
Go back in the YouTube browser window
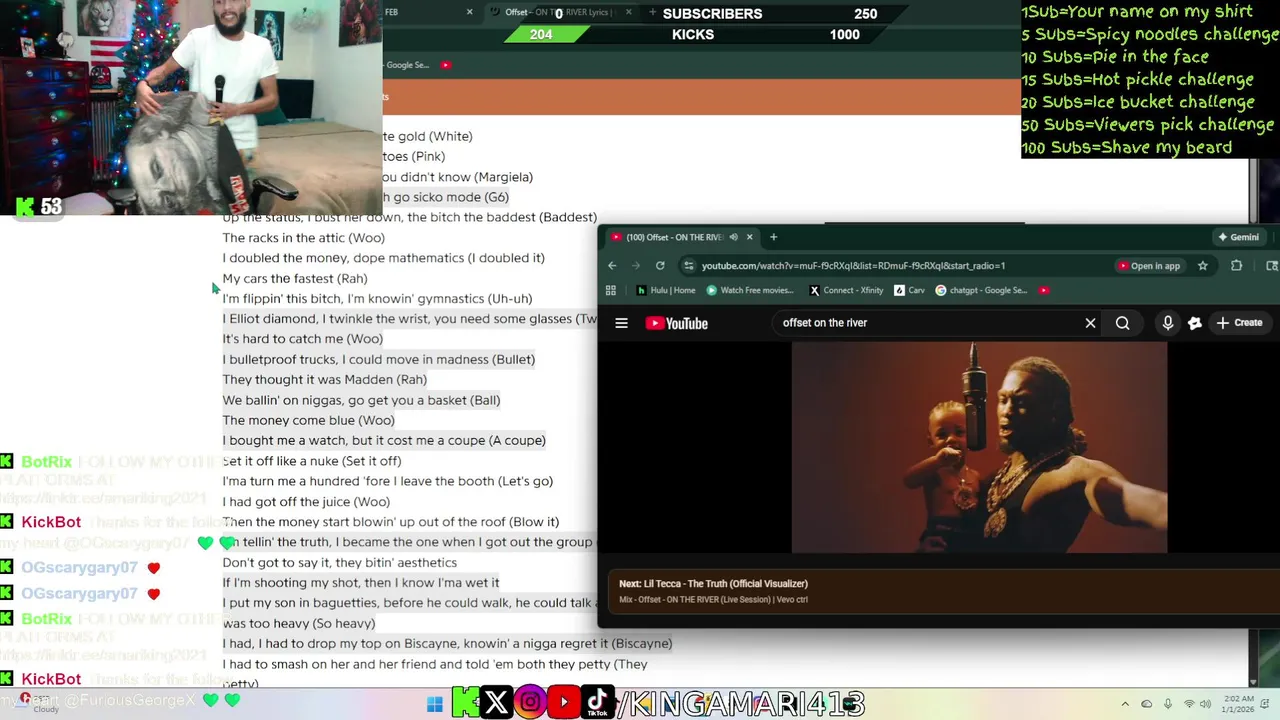(612, 266)
